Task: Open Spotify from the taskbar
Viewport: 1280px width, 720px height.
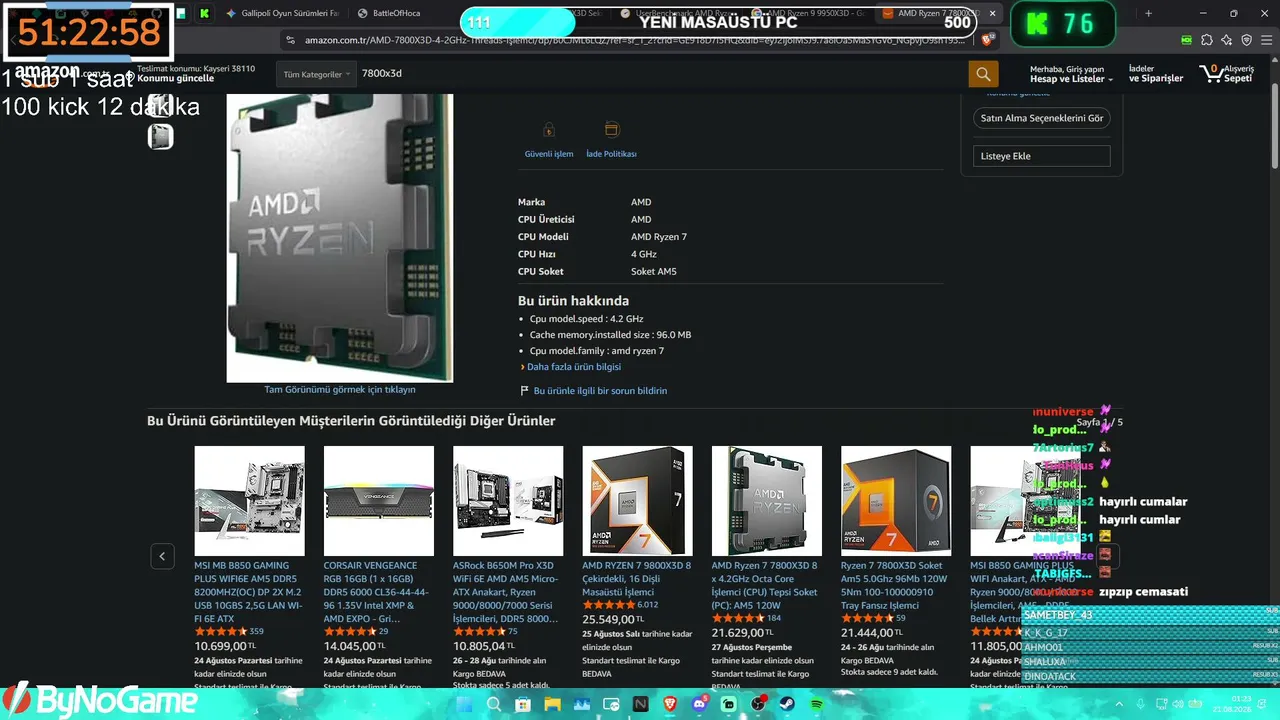Action: tap(817, 704)
